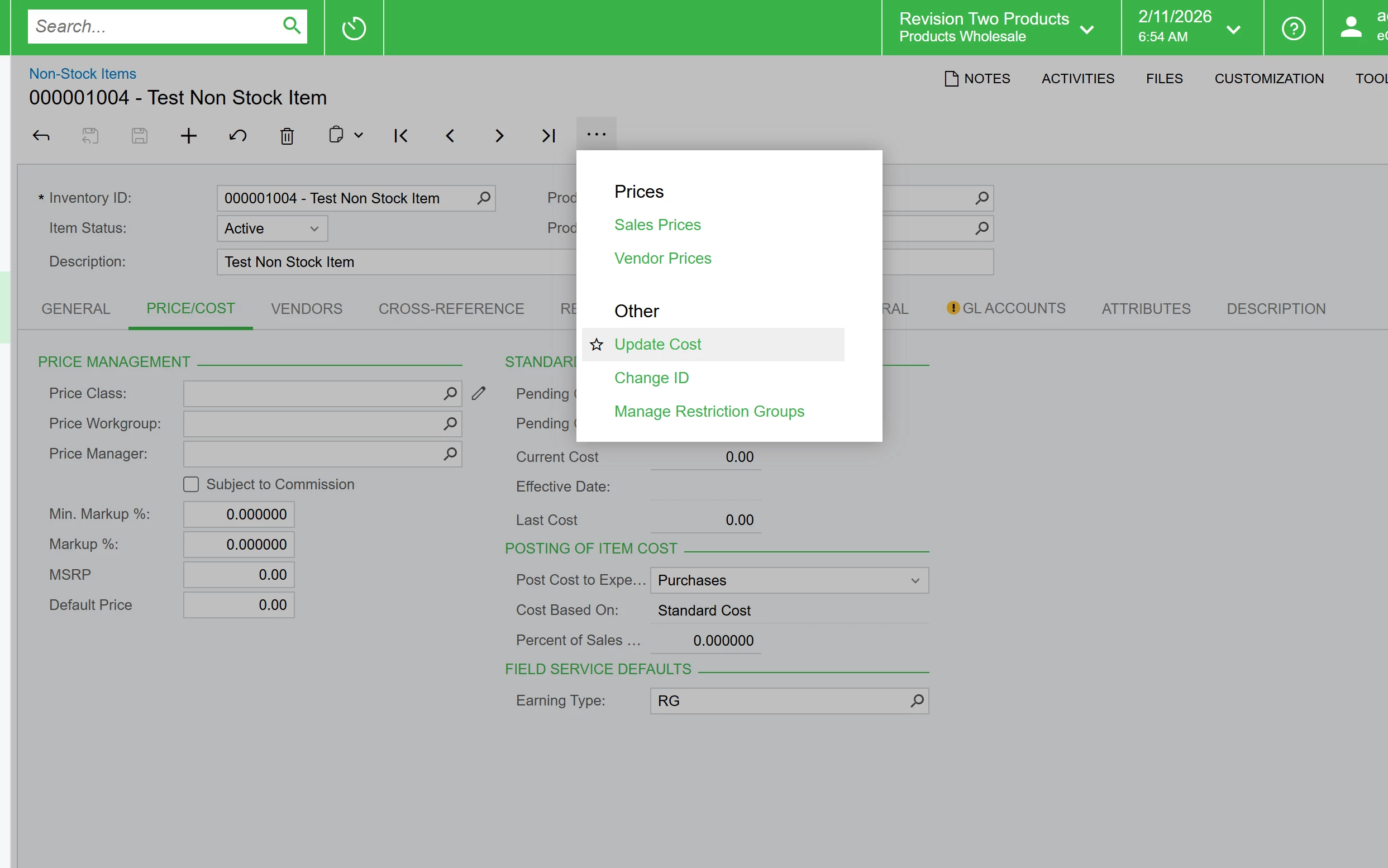This screenshot has height=868, width=1388.
Task: Choose Manage Restriction Groups option
Action: [709, 411]
